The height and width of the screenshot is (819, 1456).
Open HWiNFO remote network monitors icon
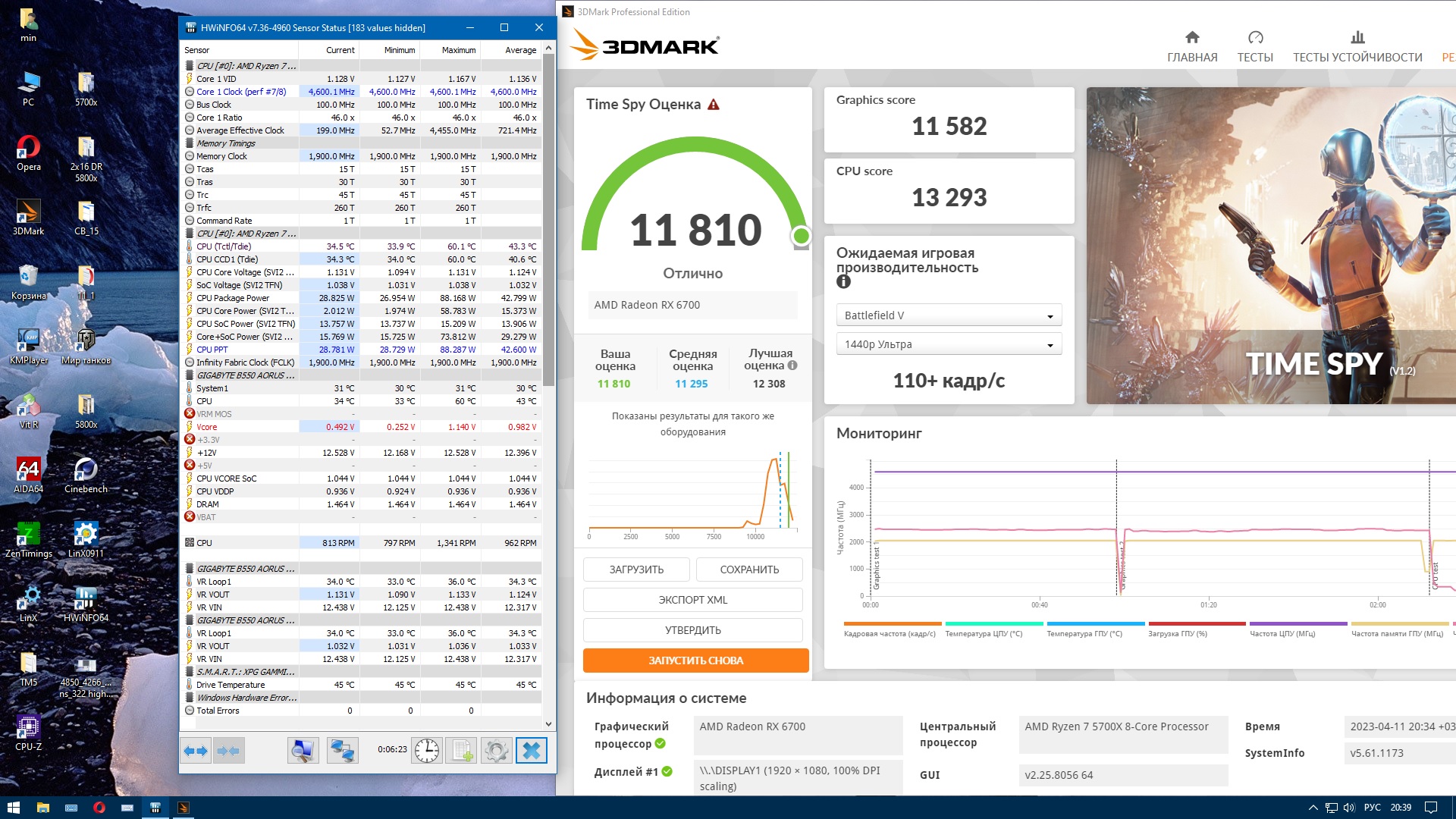(342, 751)
